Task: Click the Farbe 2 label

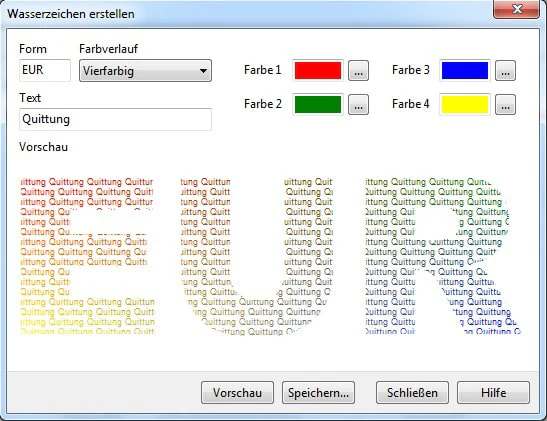Action: [263, 104]
